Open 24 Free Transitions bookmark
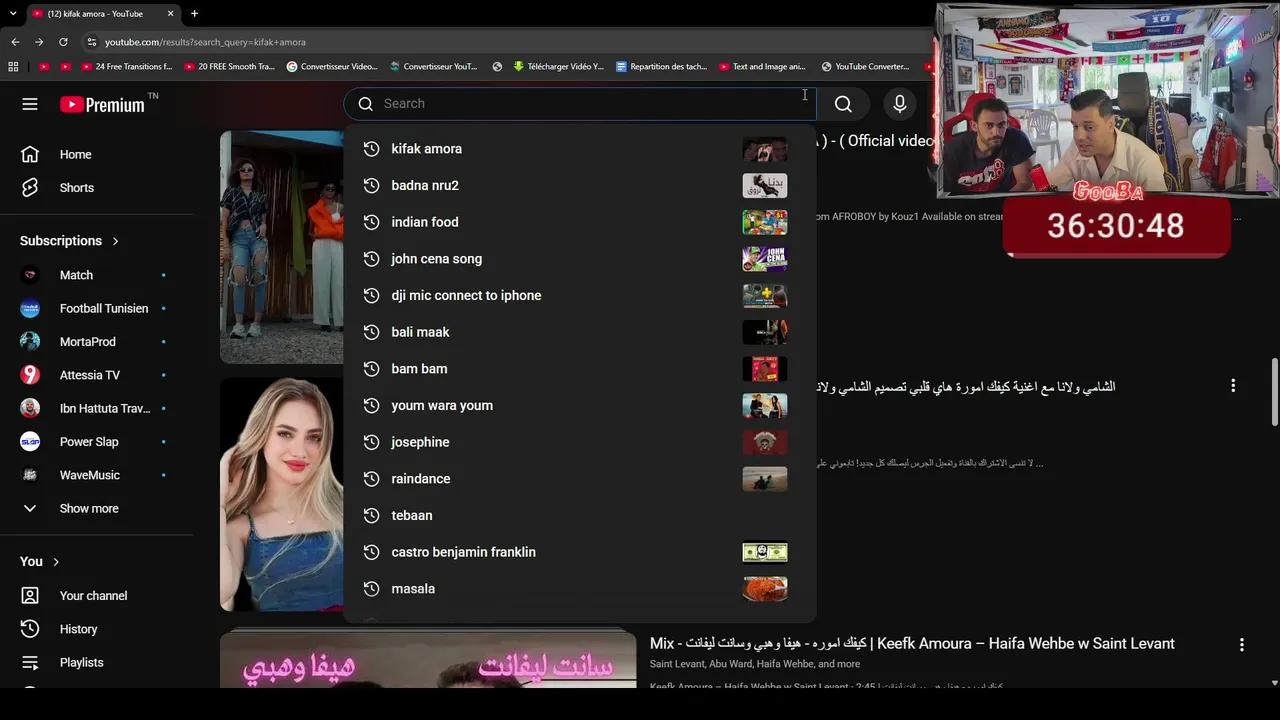Image resolution: width=1280 pixels, height=720 pixels. coord(127,67)
